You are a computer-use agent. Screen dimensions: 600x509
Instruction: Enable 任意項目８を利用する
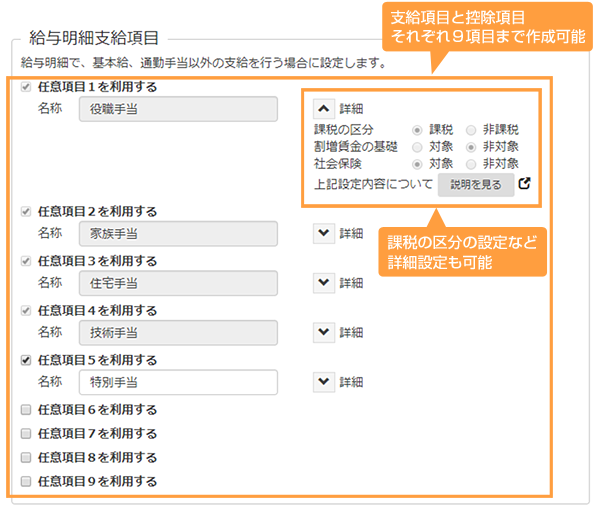pos(26,457)
